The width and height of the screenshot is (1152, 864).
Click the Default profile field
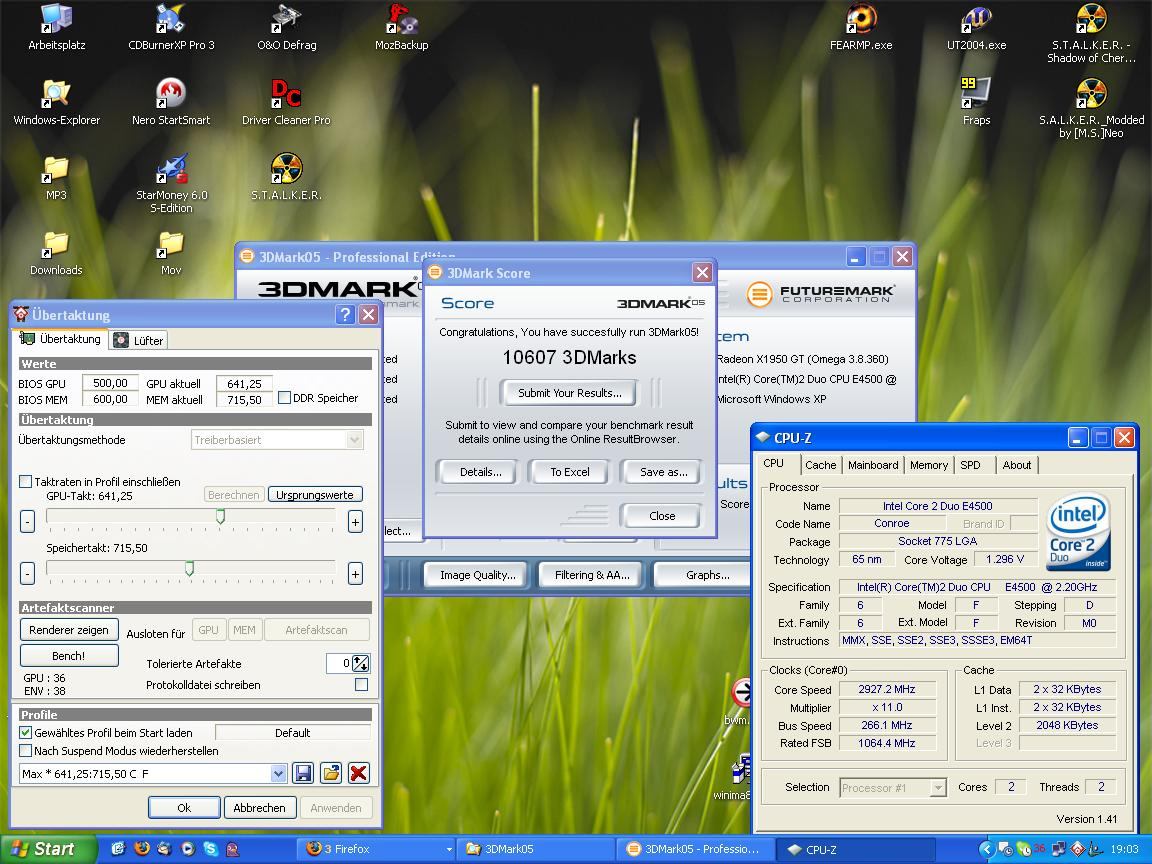(292, 732)
